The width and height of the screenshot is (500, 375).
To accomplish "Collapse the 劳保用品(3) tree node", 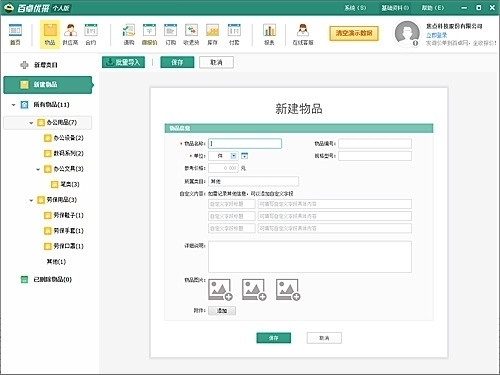I will [31, 200].
